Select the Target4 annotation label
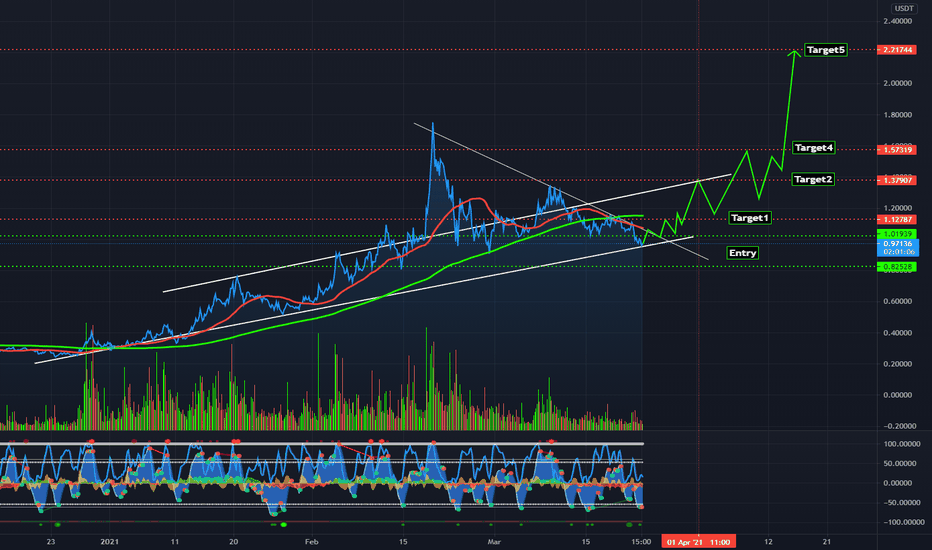This screenshot has width=932, height=550. pyautogui.click(x=814, y=147)
